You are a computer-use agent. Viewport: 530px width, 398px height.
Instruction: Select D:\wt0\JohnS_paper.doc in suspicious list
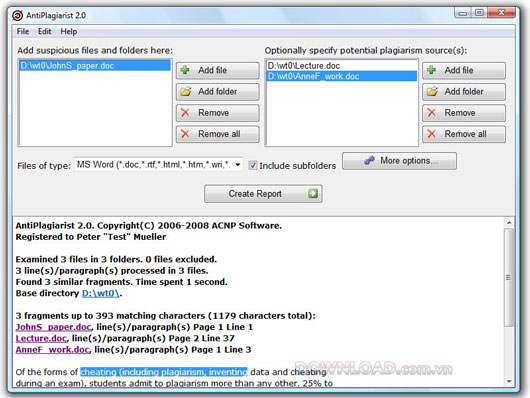pos(95,66)
